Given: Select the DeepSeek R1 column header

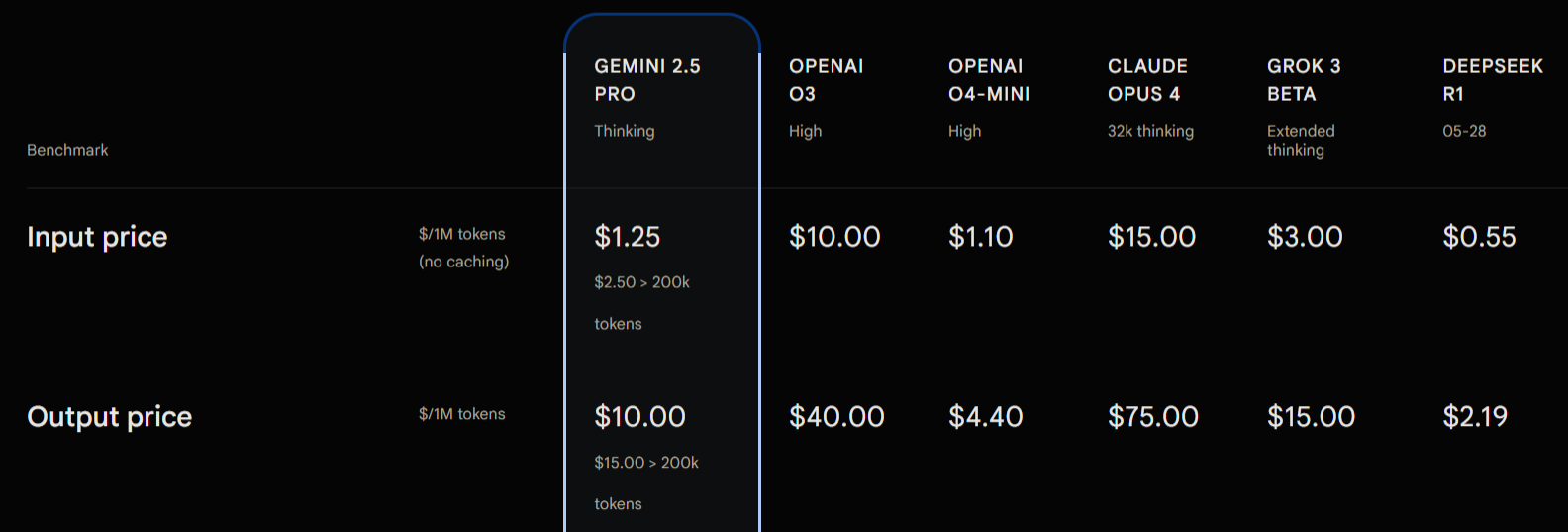Looking at the screenshot, I should [1493, 80].
